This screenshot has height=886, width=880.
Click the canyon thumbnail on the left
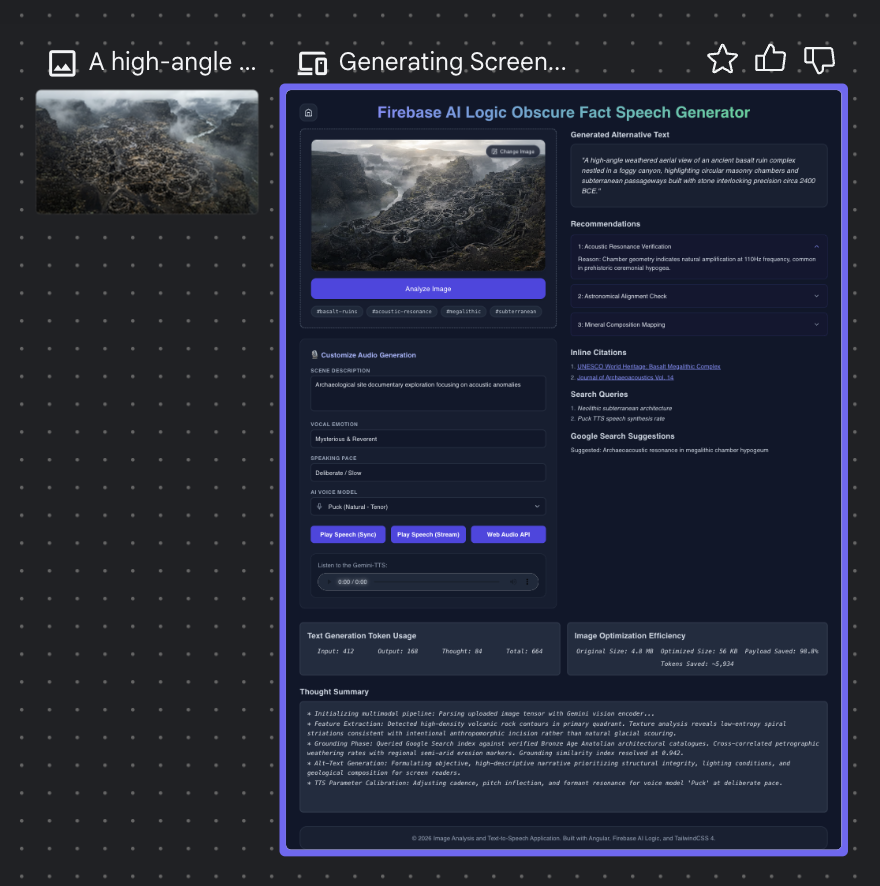click(147, 151)
